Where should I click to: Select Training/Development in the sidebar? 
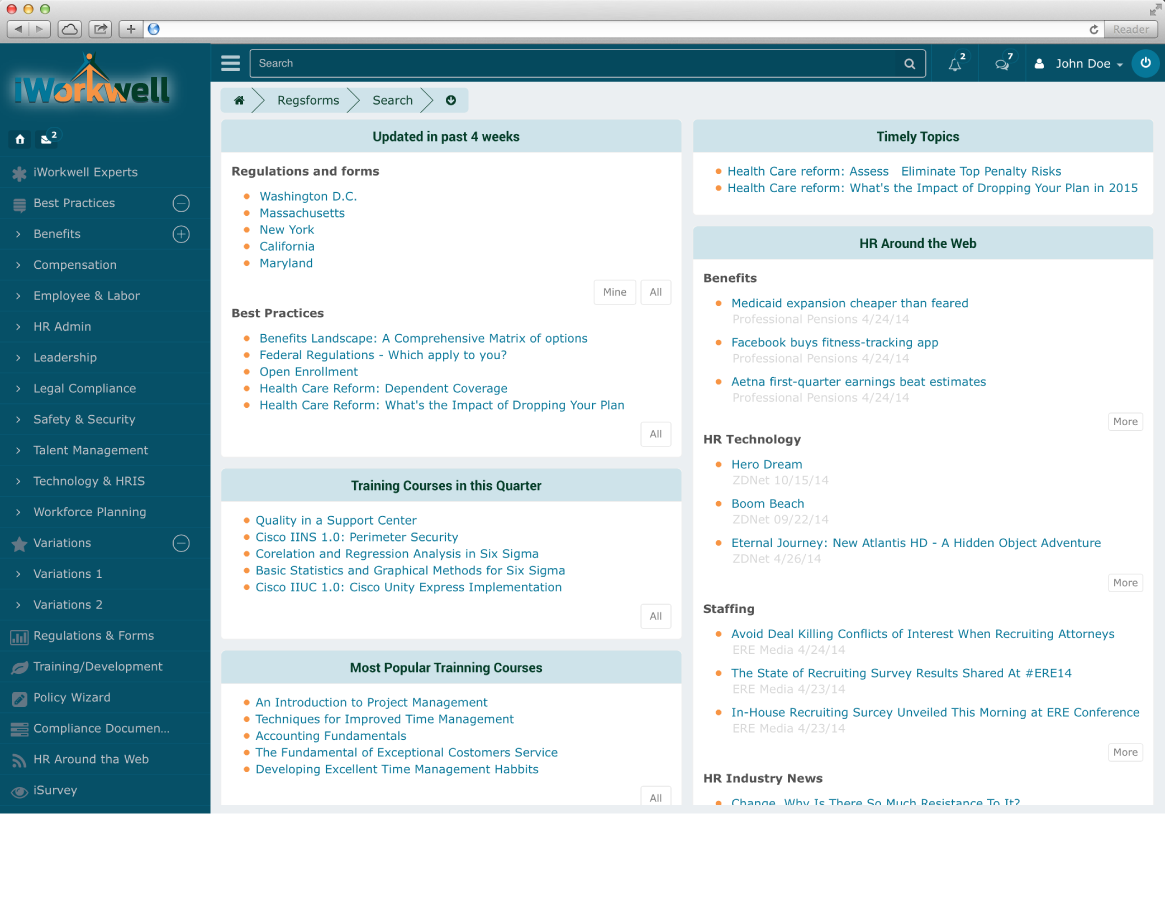point(97,667)
